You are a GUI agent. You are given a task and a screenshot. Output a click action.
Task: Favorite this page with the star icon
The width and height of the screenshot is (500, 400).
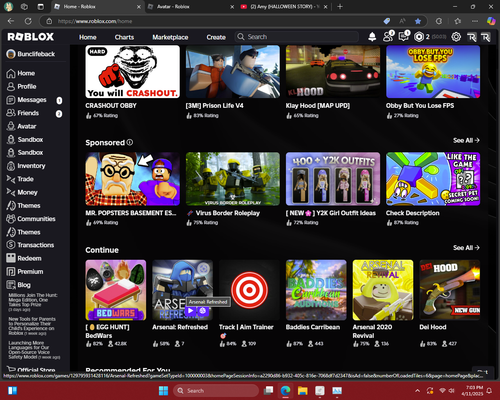click(418, 21)
